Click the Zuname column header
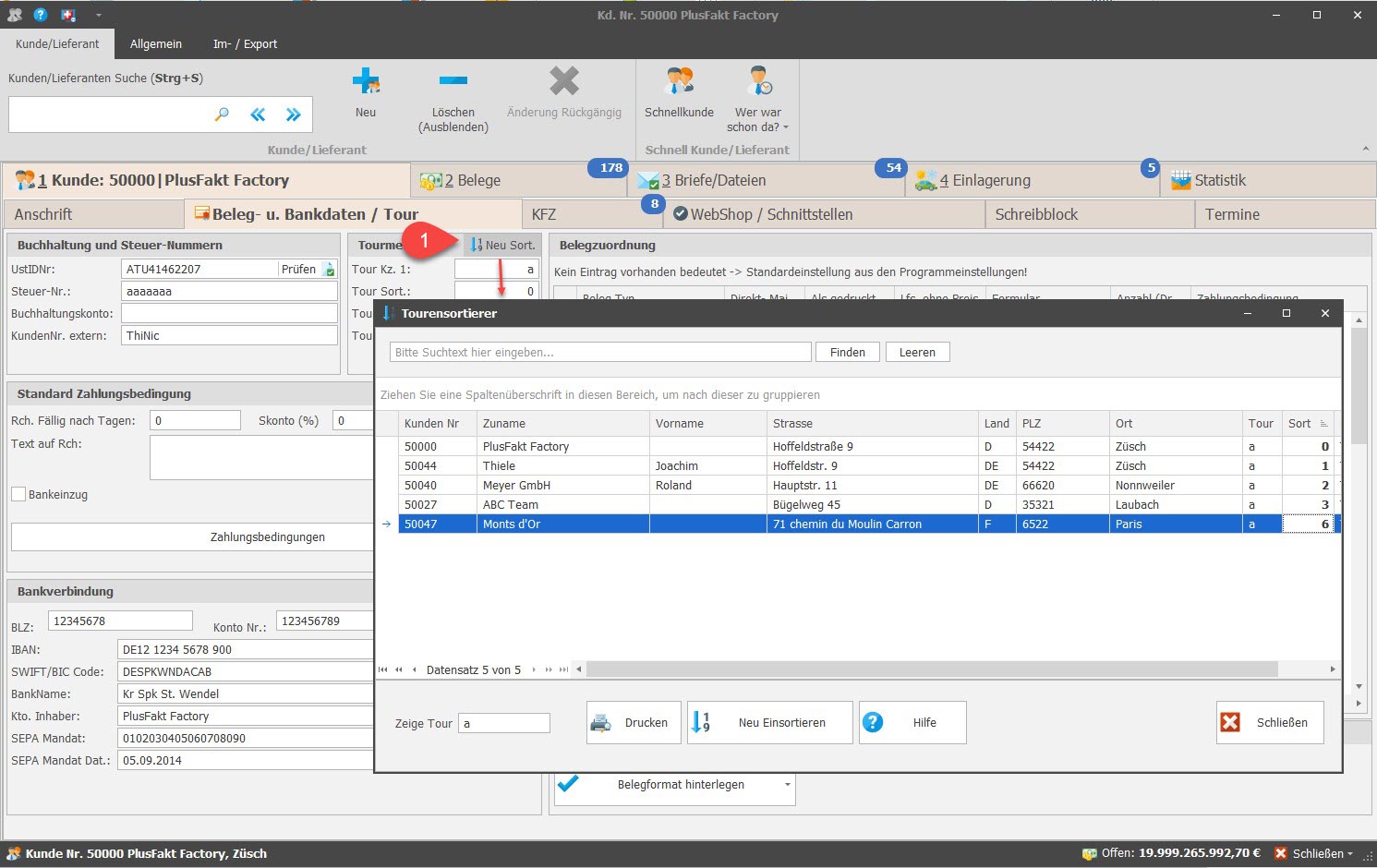1377x868 pixels. point(563,424)
